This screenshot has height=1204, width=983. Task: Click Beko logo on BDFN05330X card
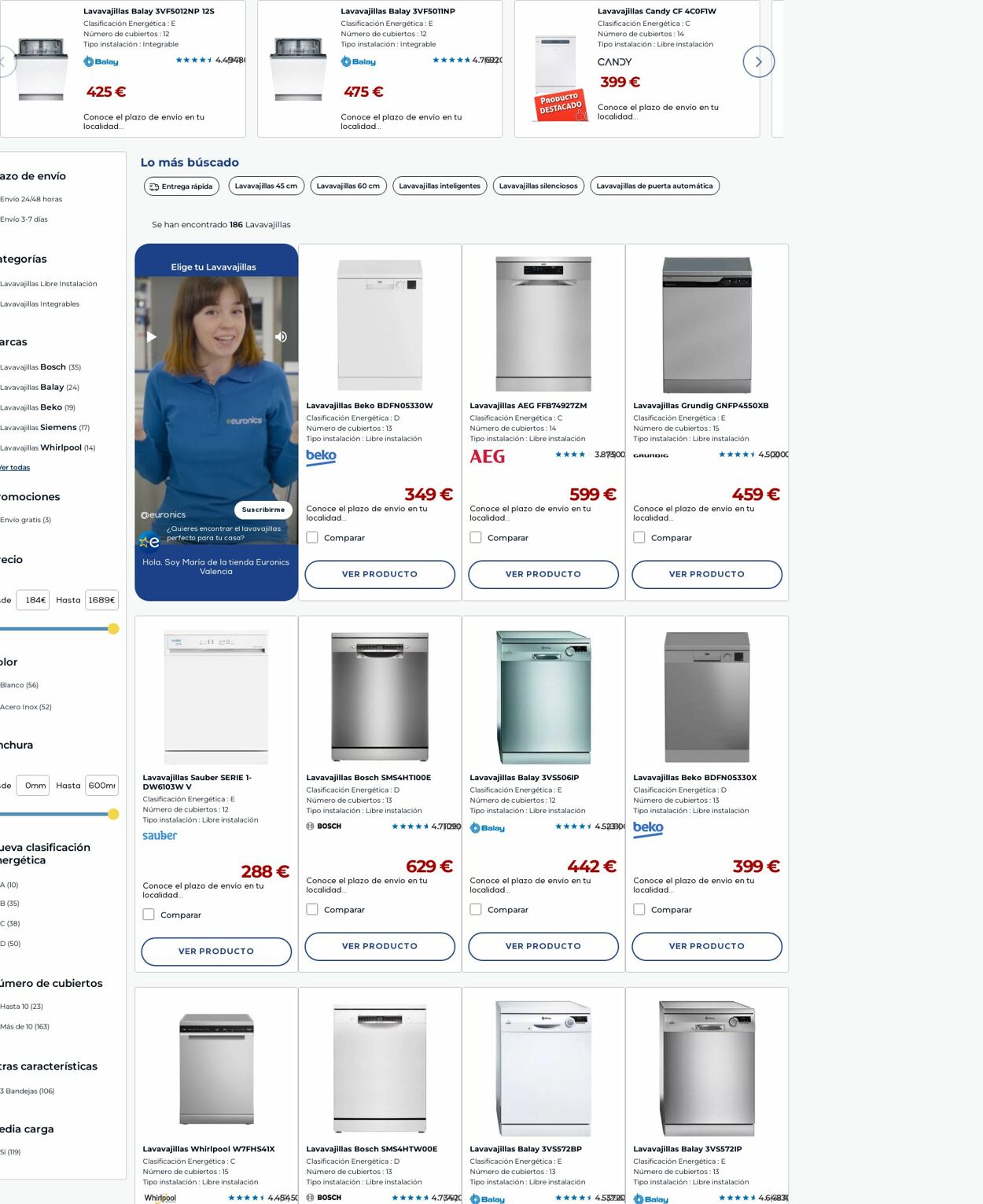(648, 829)
